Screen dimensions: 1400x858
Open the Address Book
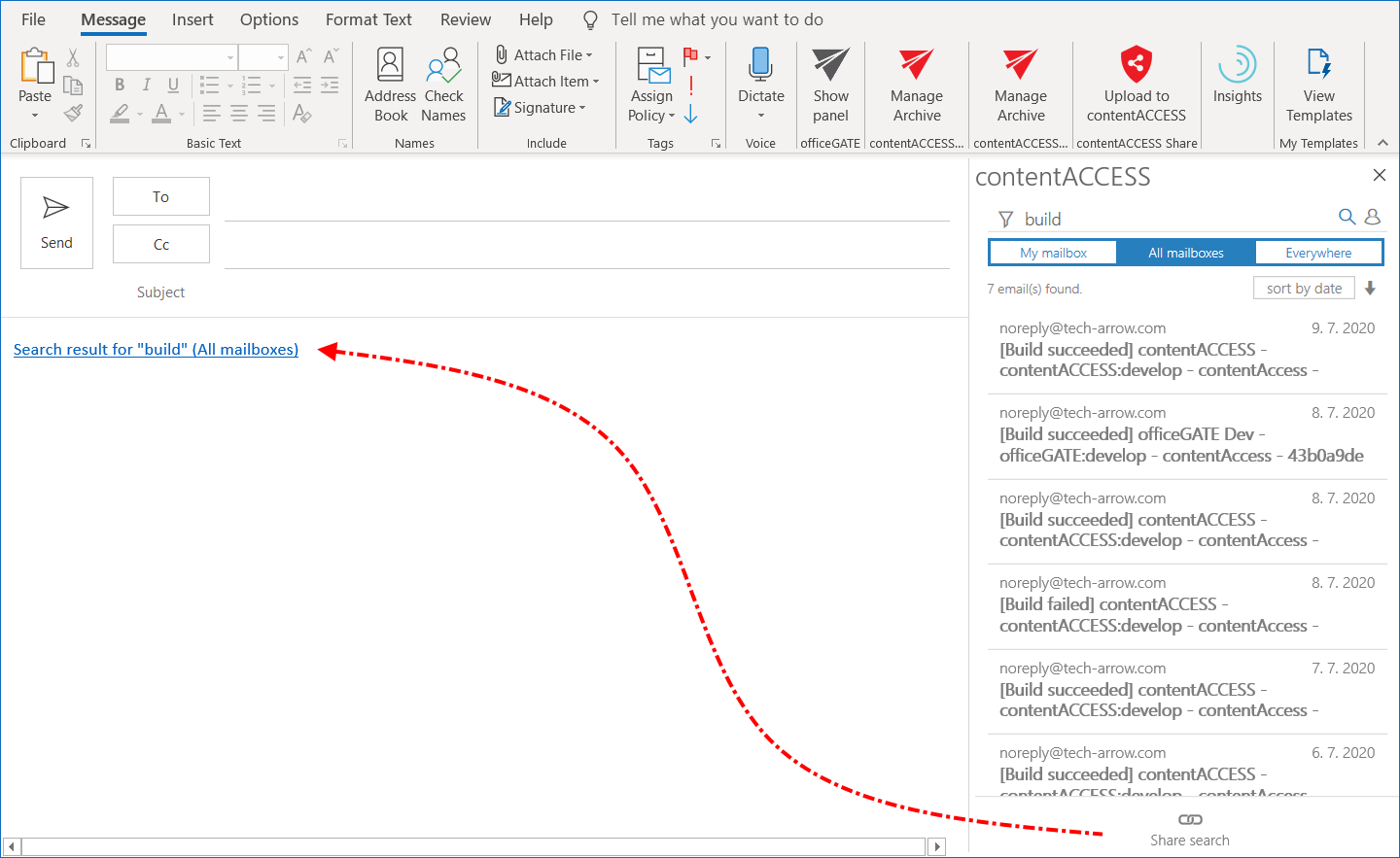pyautogui.click(x=390, y=86)
